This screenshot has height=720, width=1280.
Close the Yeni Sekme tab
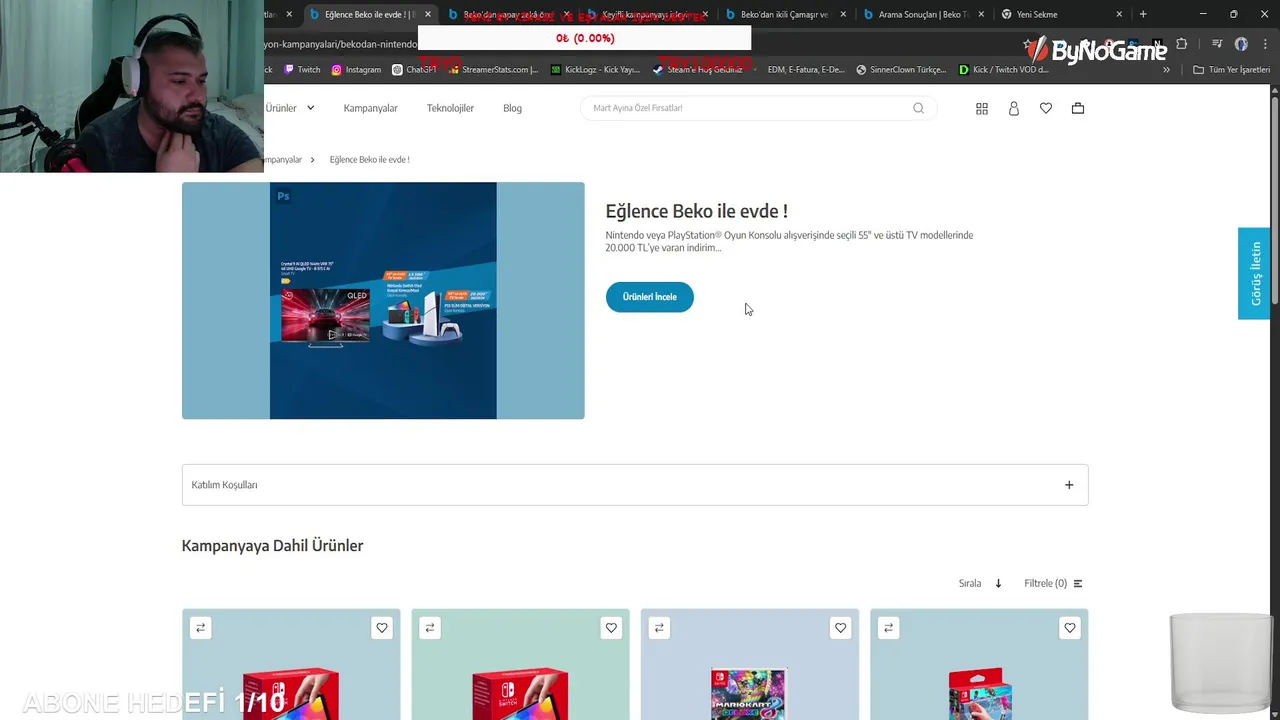[1119, 14]
